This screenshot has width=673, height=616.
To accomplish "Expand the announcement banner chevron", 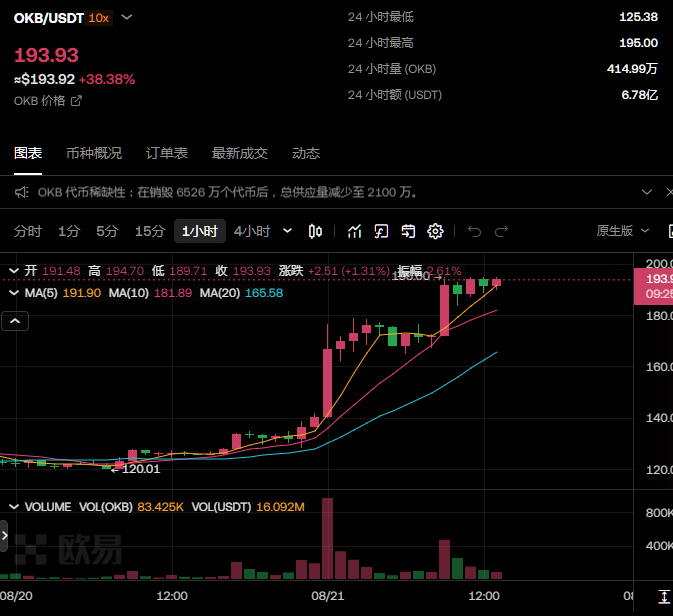I will tap(646, 192).
